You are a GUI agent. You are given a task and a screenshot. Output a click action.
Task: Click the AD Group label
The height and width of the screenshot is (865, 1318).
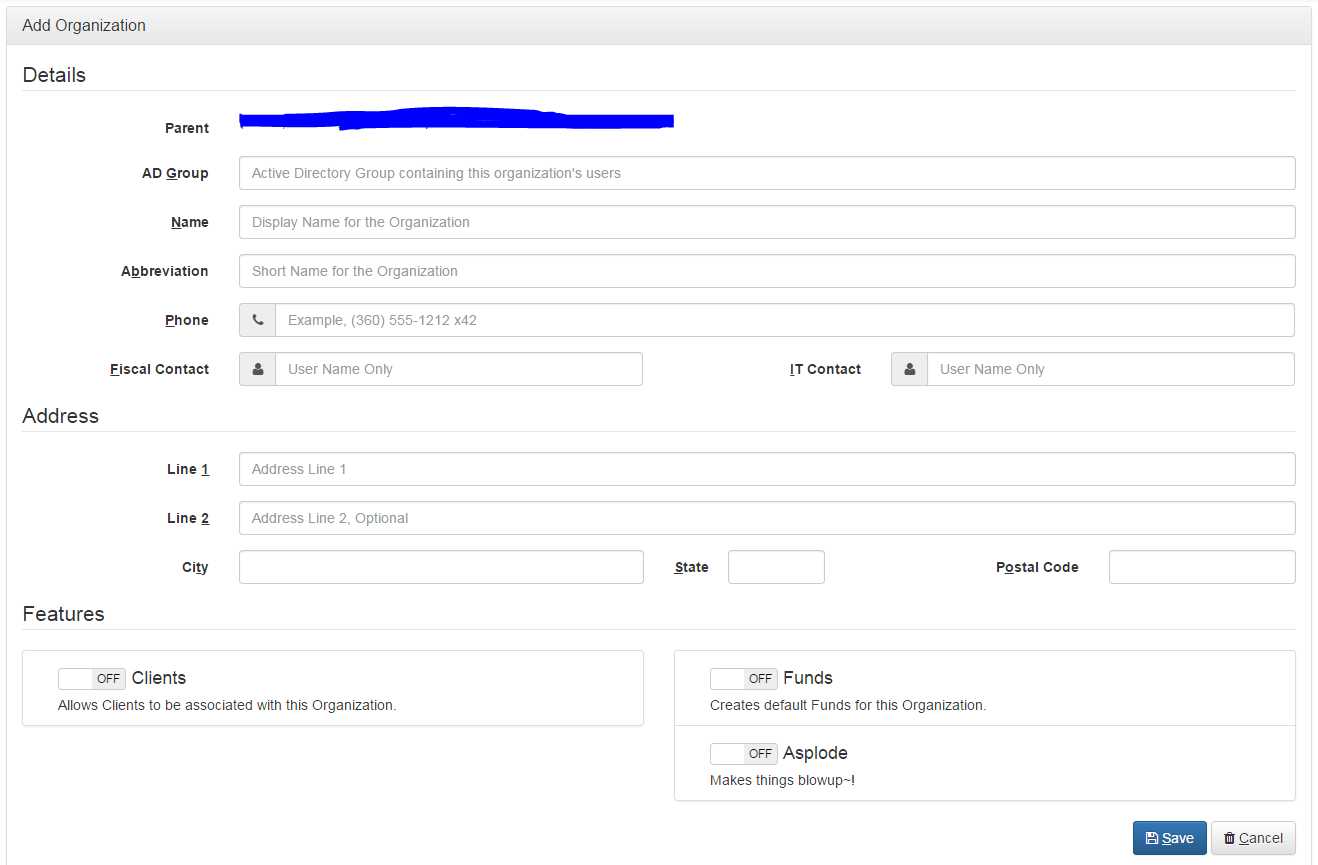point(175,173)
